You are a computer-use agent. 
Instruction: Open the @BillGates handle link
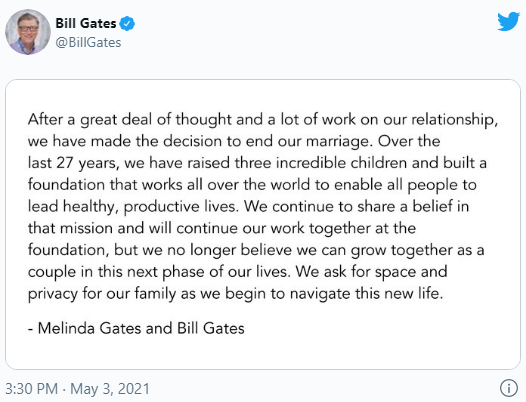point(88,43)
